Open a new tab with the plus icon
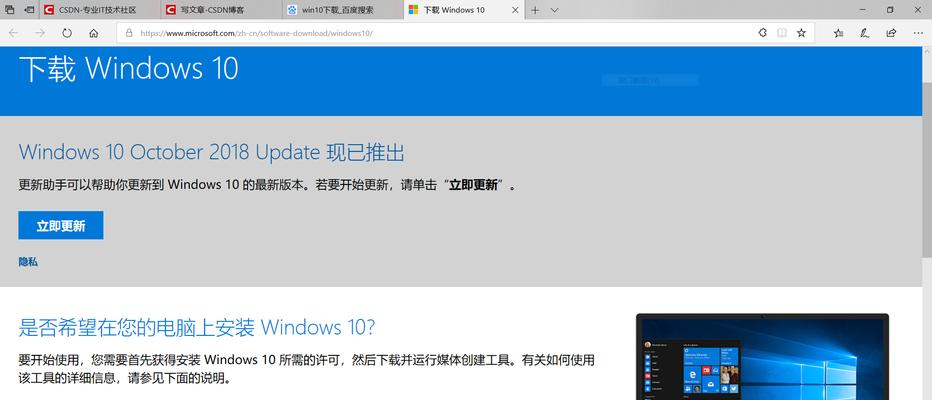The width and height of the screenshot is (932, 400). [x=535, y=10]
